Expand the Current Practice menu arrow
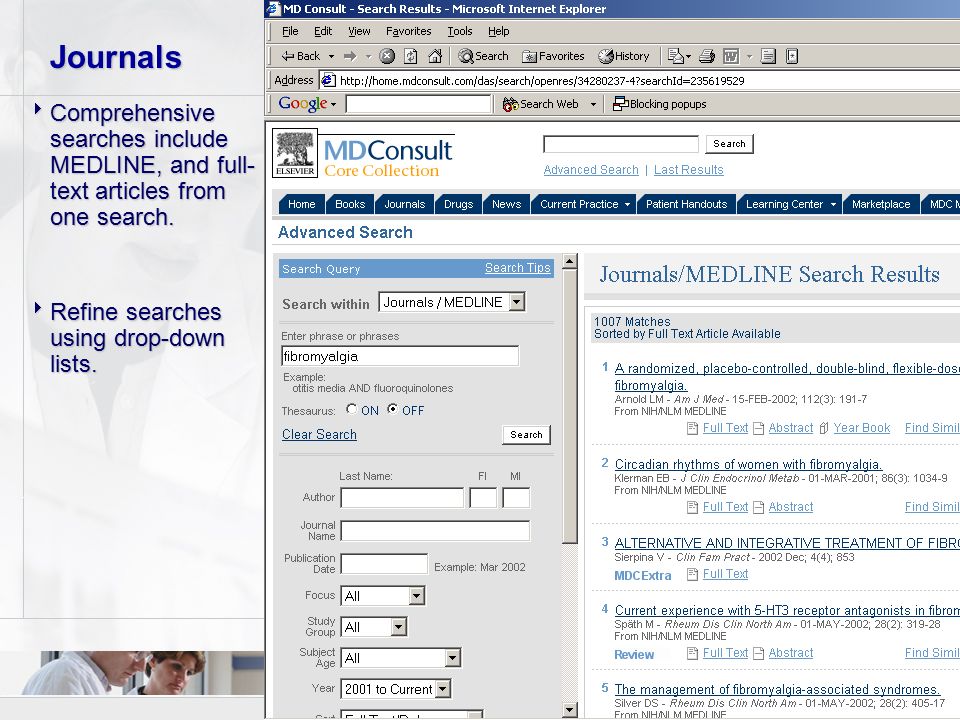 [x=628, y=204]
